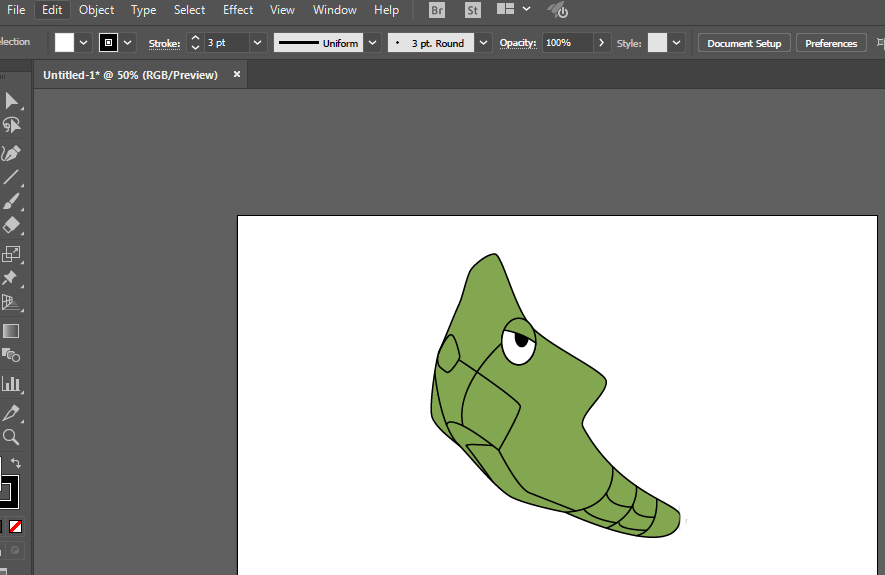This screenshot has height=575, width=885.
Task: Pick the Eraser tool
Action: coord(12,227)
